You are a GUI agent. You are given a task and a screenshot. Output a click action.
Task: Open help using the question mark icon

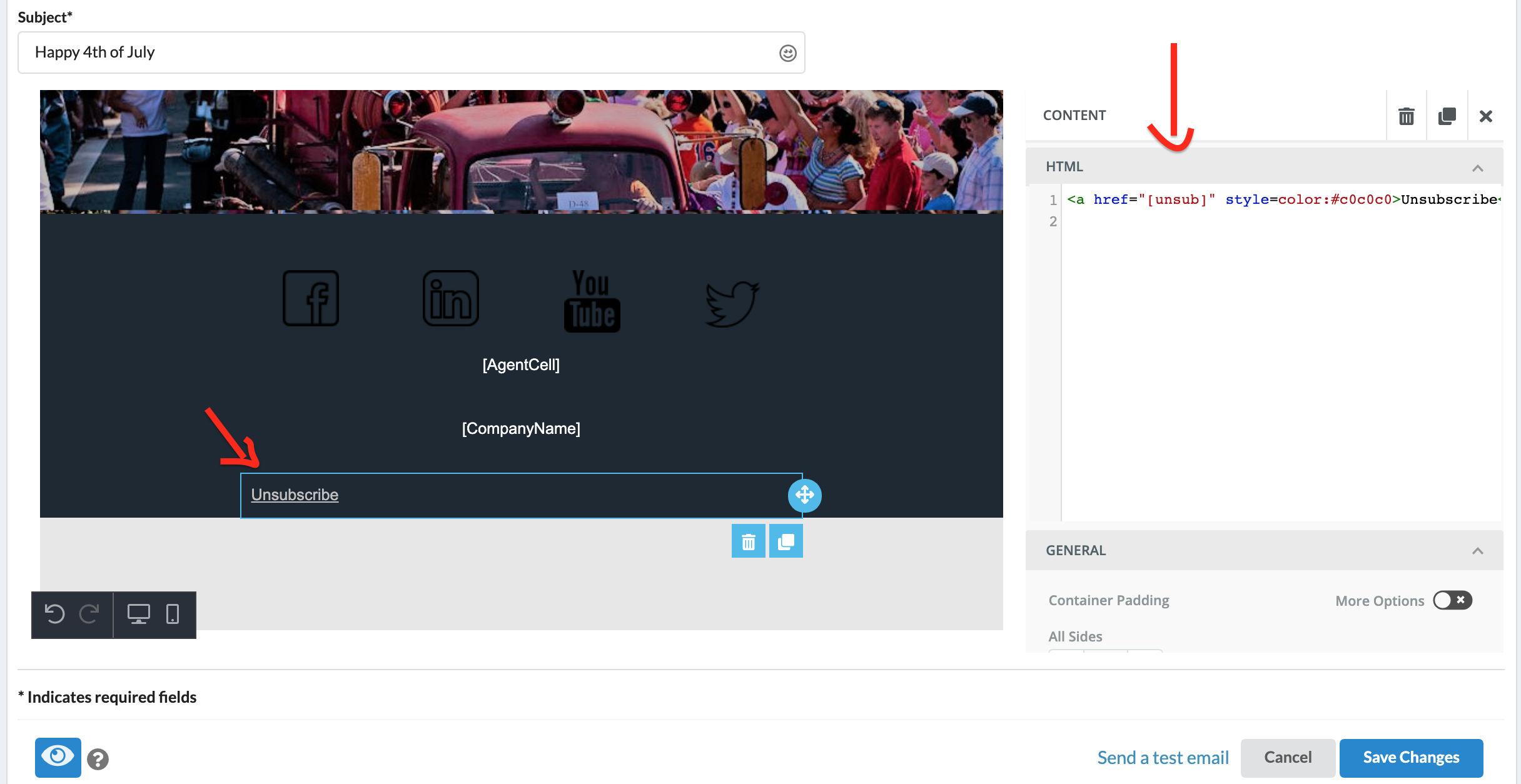pyautogui.click(x=98, y=758)
